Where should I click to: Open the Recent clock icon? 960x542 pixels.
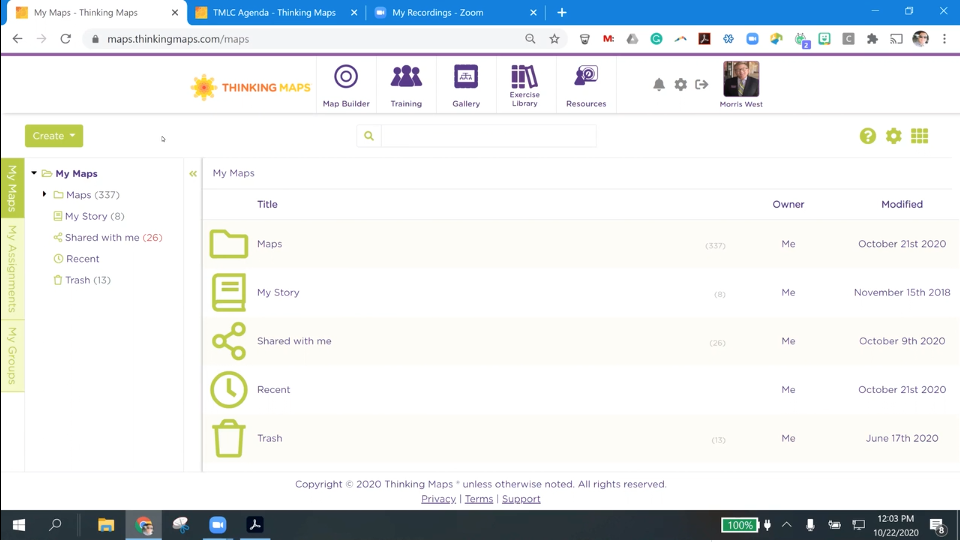tap(228, 390)
